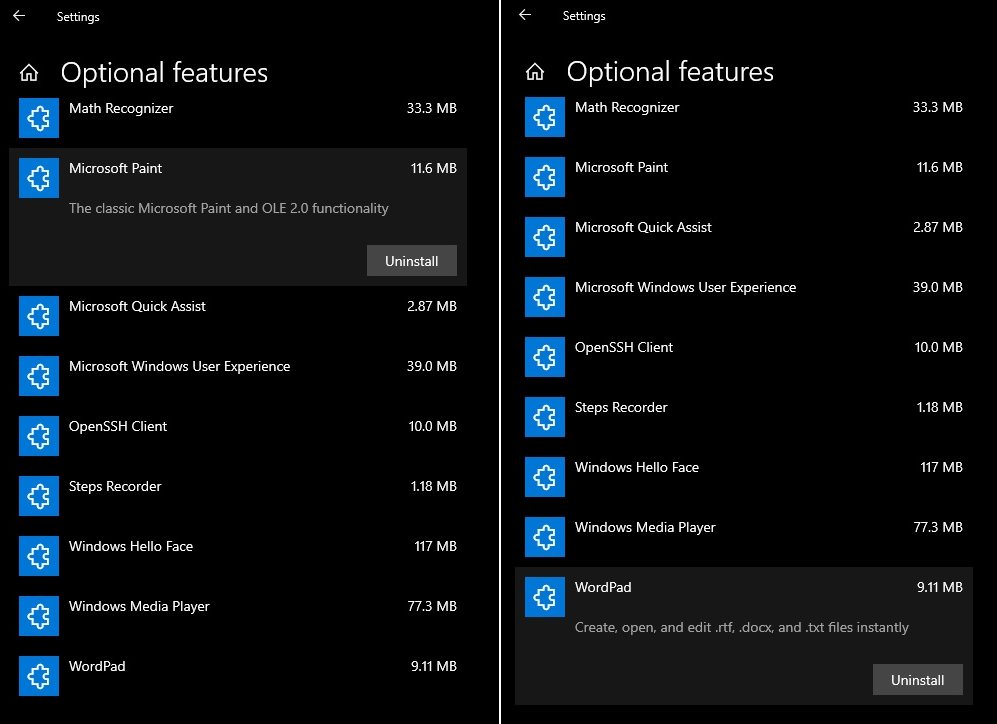997x724 pixels.
Task: Click Paint description mentioning OLE 2.0 functionality
Action: tap(228, 208)
